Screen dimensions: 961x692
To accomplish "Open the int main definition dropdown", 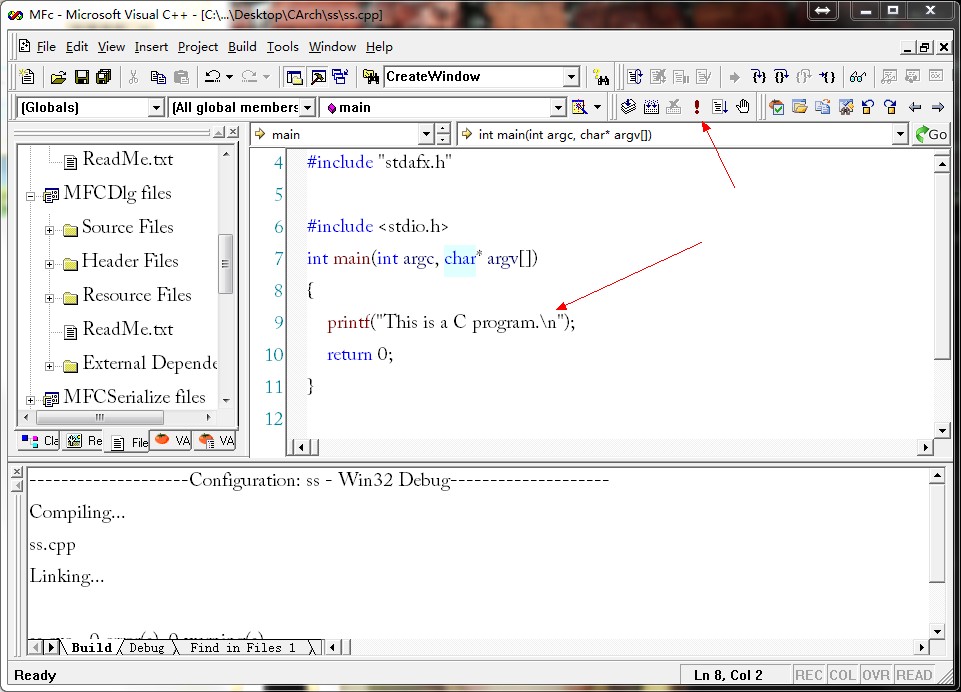I will 900,134.
